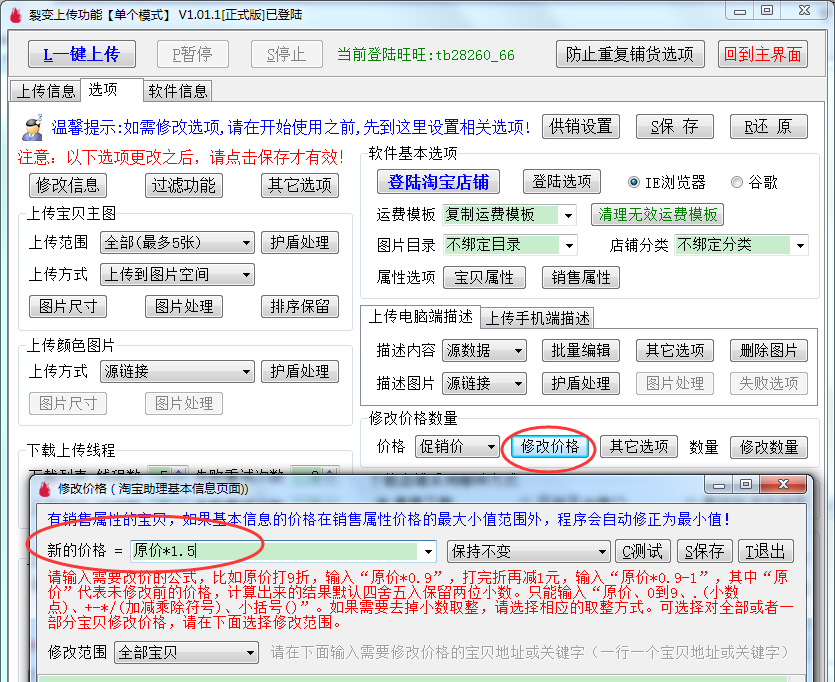Viewport: 835px width, 682px height.
Task: Click 回到主界面 to return home
Action: (763, 54)
